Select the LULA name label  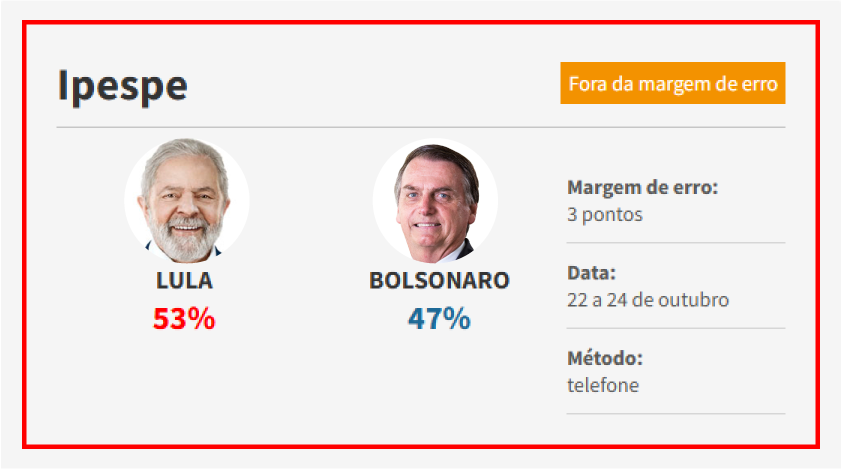pos(185,281)
